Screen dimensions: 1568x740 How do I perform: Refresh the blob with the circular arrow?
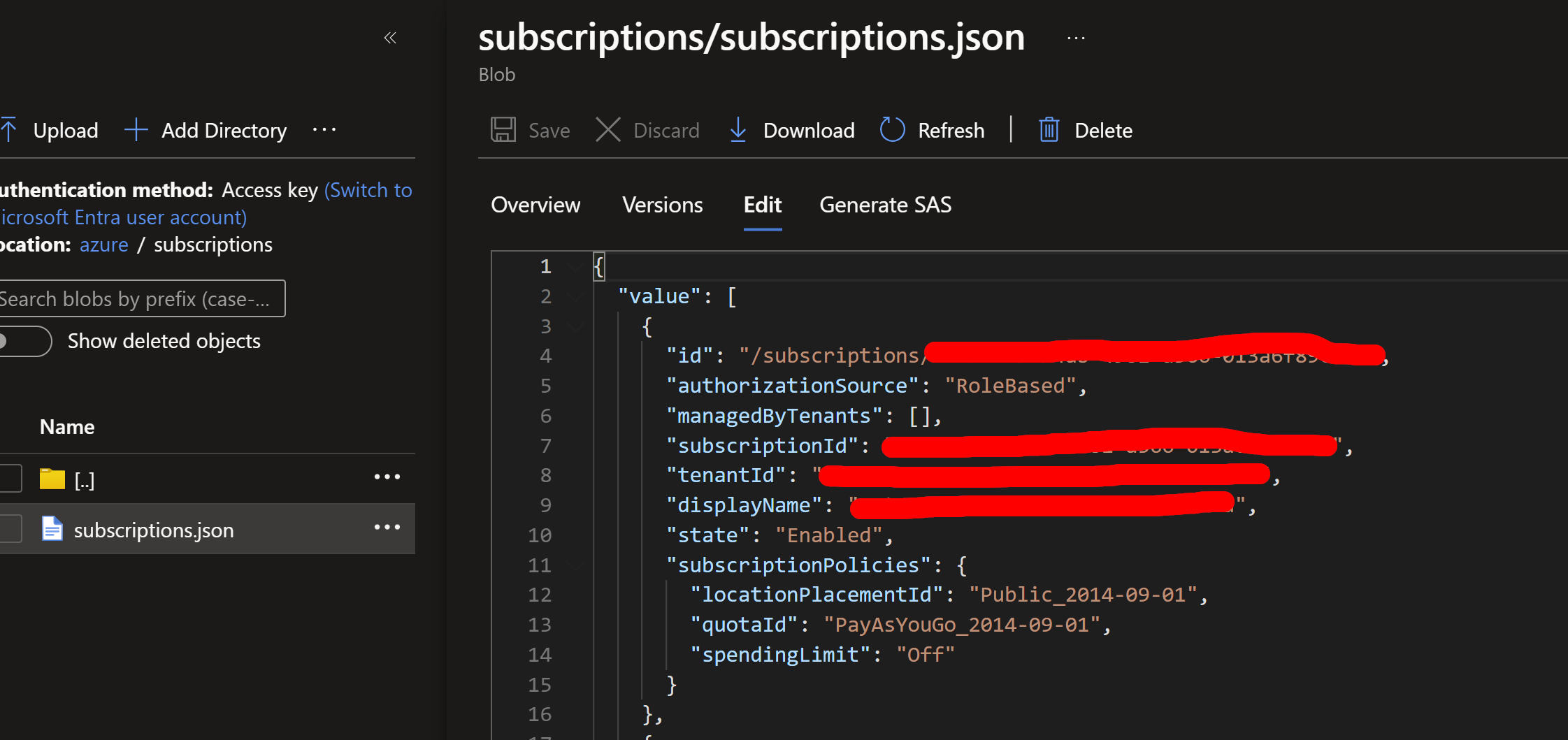(x=892, y=130)
